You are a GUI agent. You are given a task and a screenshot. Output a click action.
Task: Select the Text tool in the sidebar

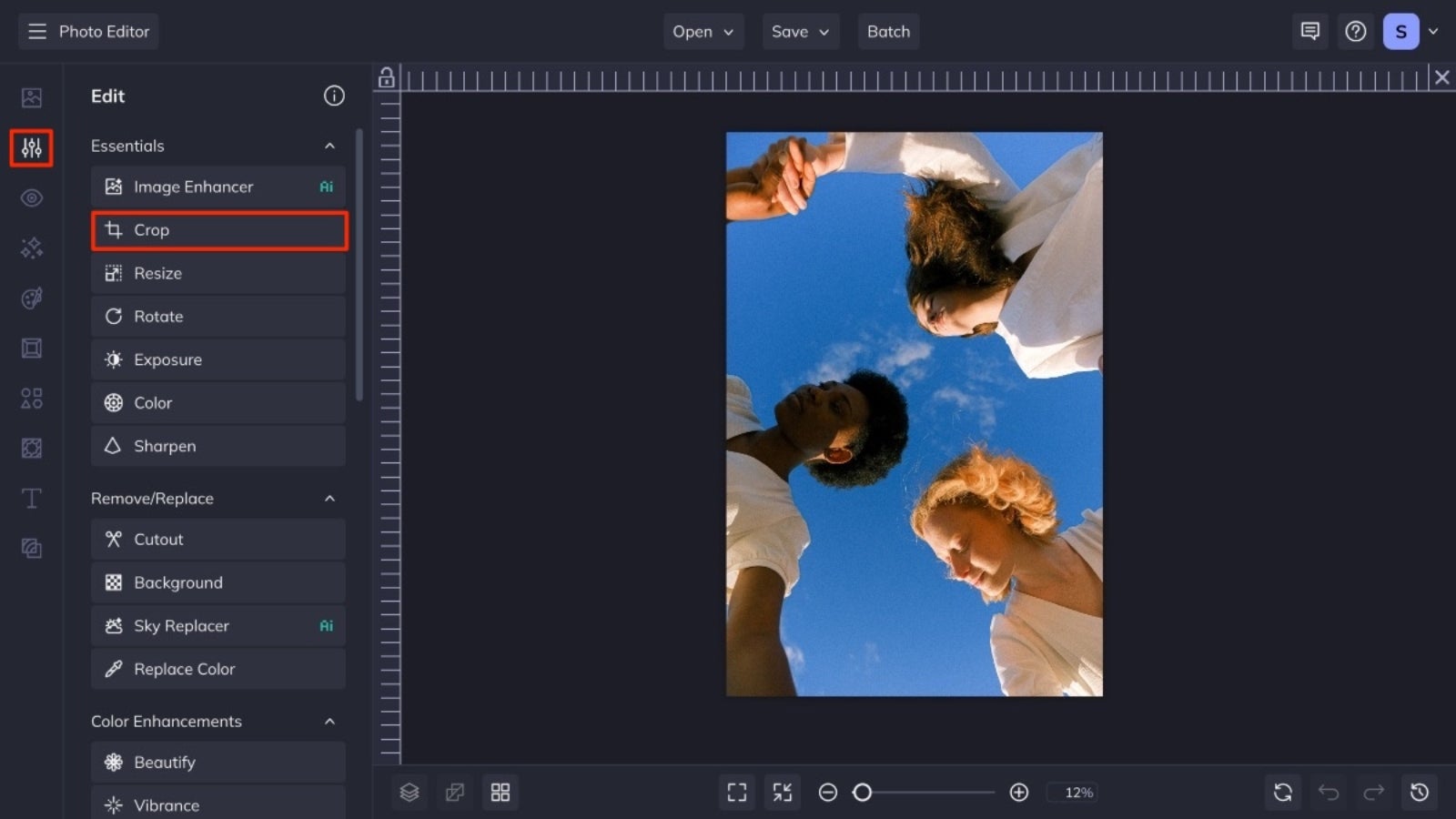tap(31, 498)
